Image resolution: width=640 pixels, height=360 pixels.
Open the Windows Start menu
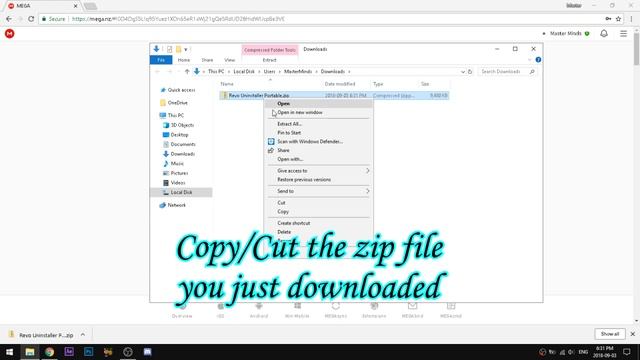[x=9, y=352]
